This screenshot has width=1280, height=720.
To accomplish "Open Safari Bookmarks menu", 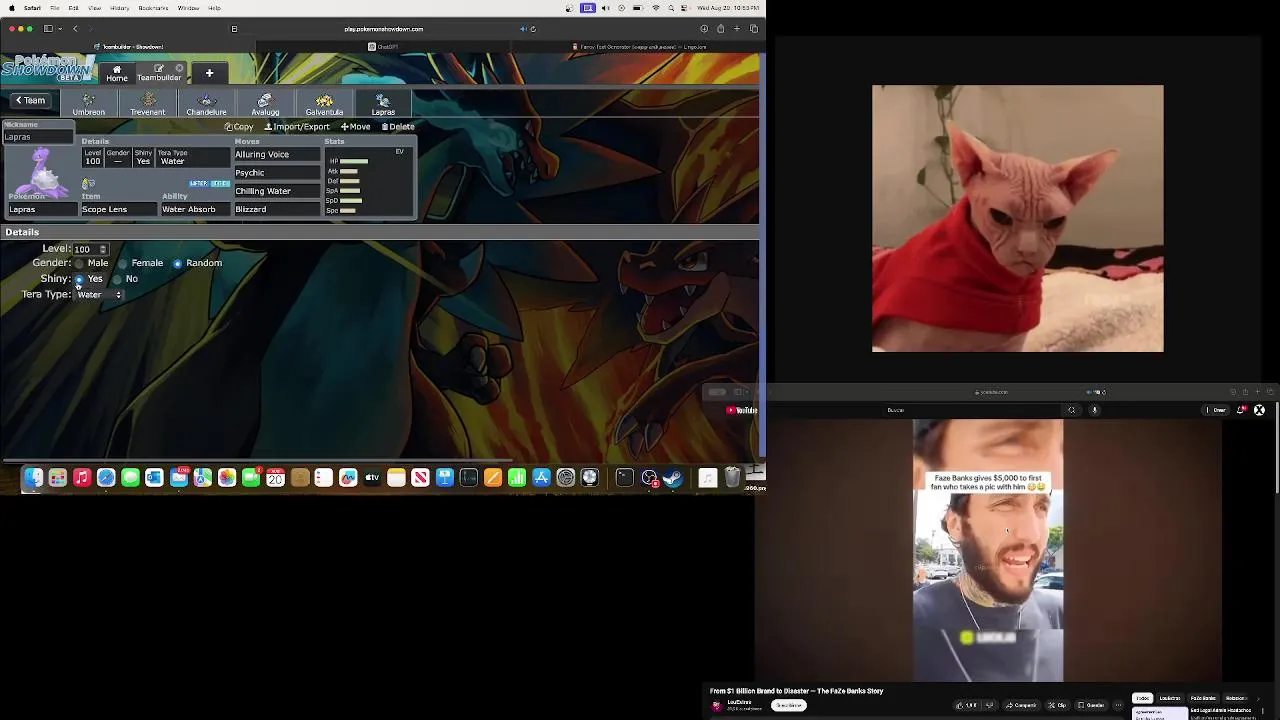I will coord(153,8).
